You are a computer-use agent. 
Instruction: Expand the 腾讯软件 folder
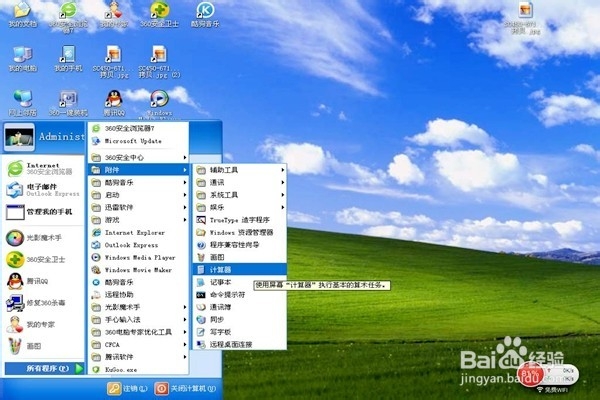pyautogui.click(x=139, y=357)
